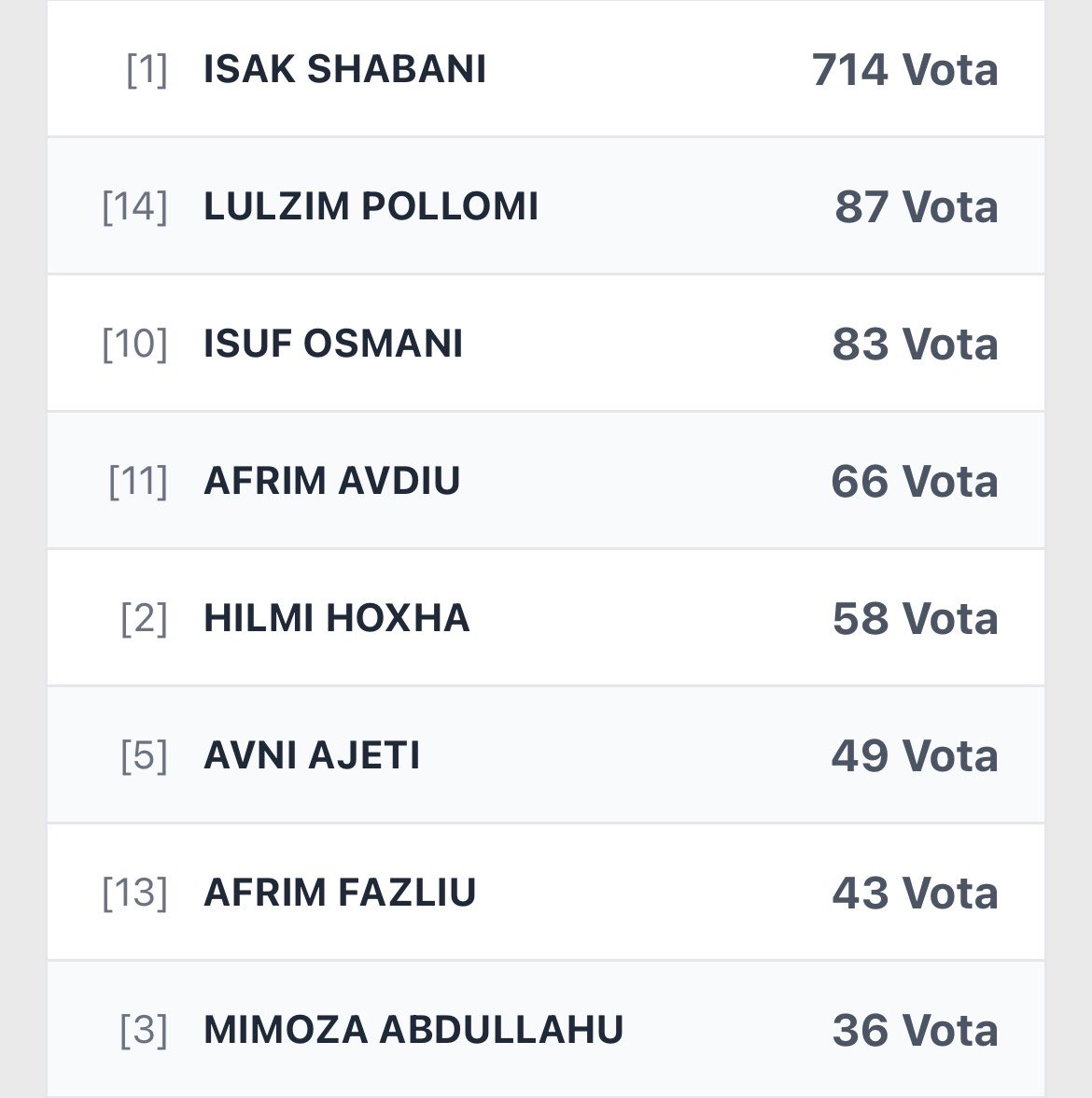Click the 87 Vota count
This screenshot has height=1098, width=1092.
pyautogui.click(x=916, y=207)
